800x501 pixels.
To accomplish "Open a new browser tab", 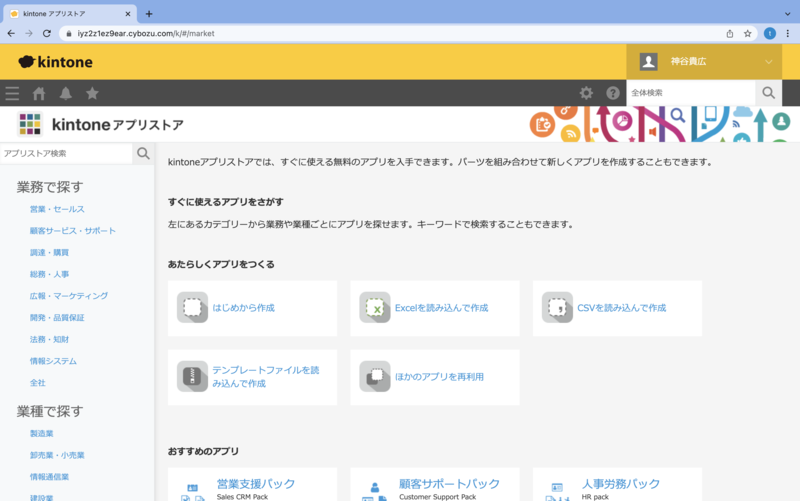I will (149, 14).
